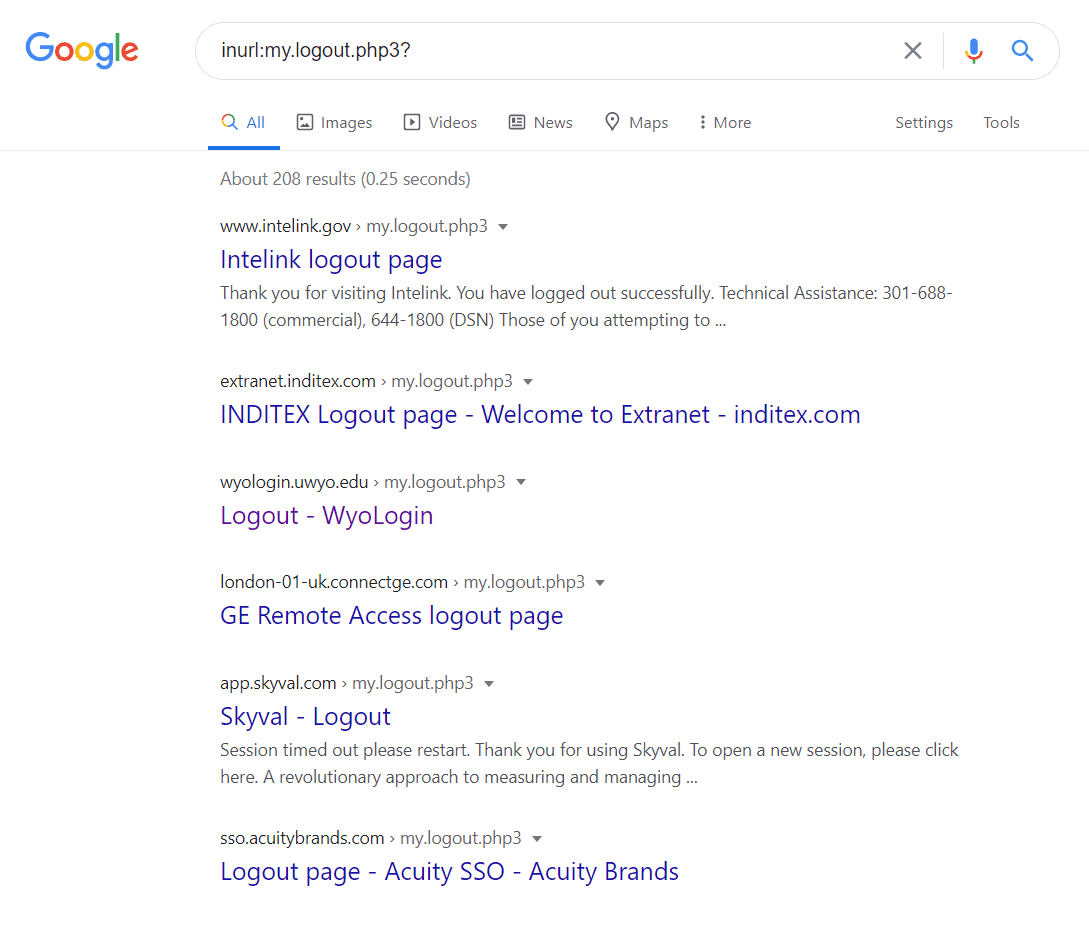Screen dimensions: 1089x926
Task: Click the magnifying glass to search
Action: [1022, 50]
